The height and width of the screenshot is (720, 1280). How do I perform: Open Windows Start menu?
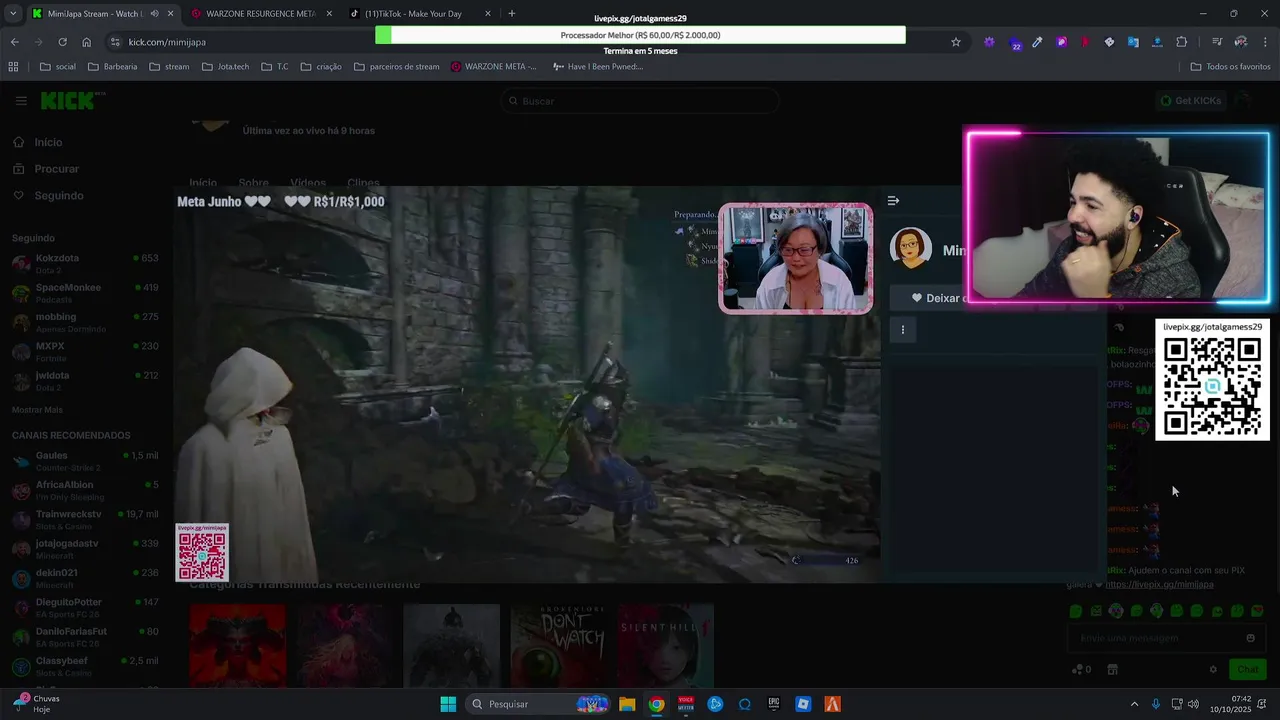[448, 704]
